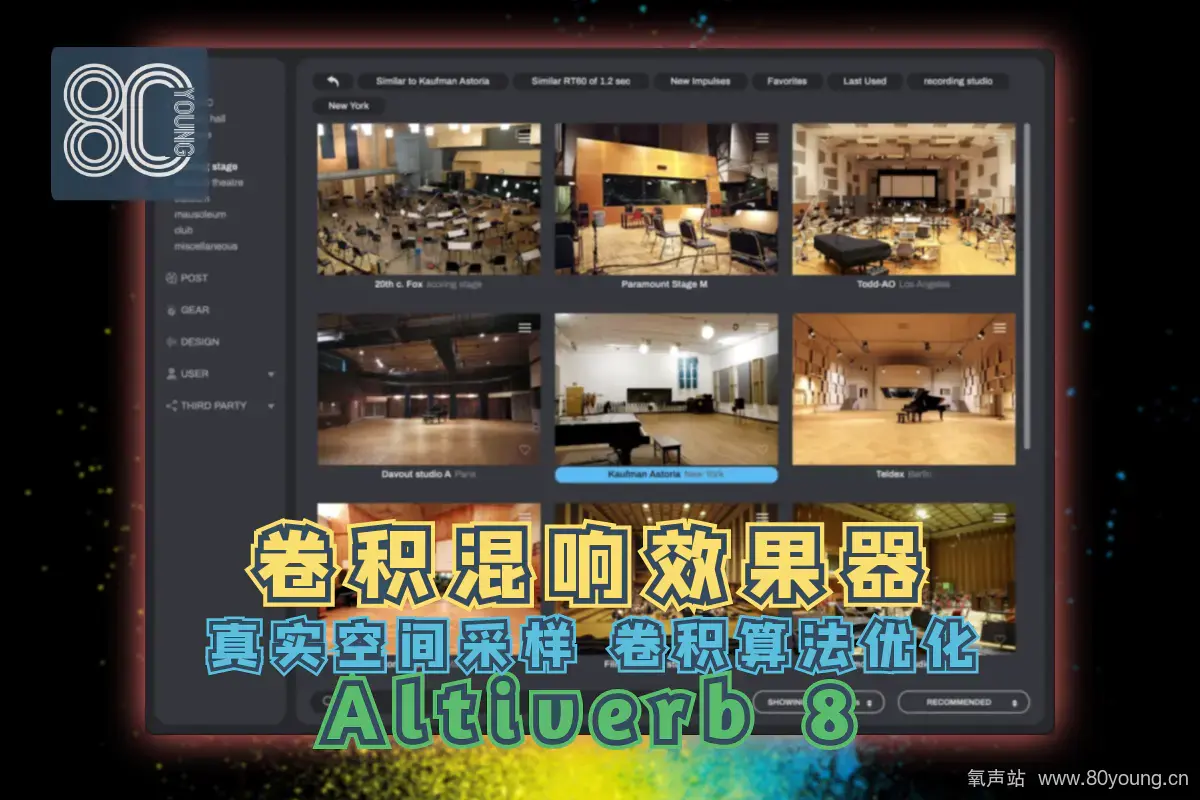Select the DESIGN category in the sidebar
This screenshot has width=1200, height=800.
coord(192,342)
